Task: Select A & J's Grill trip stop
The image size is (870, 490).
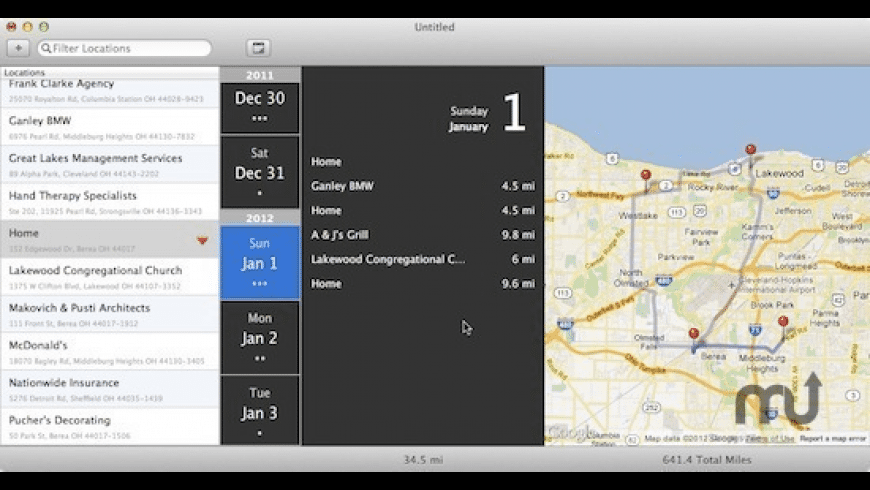Action: tap(423, 235)
